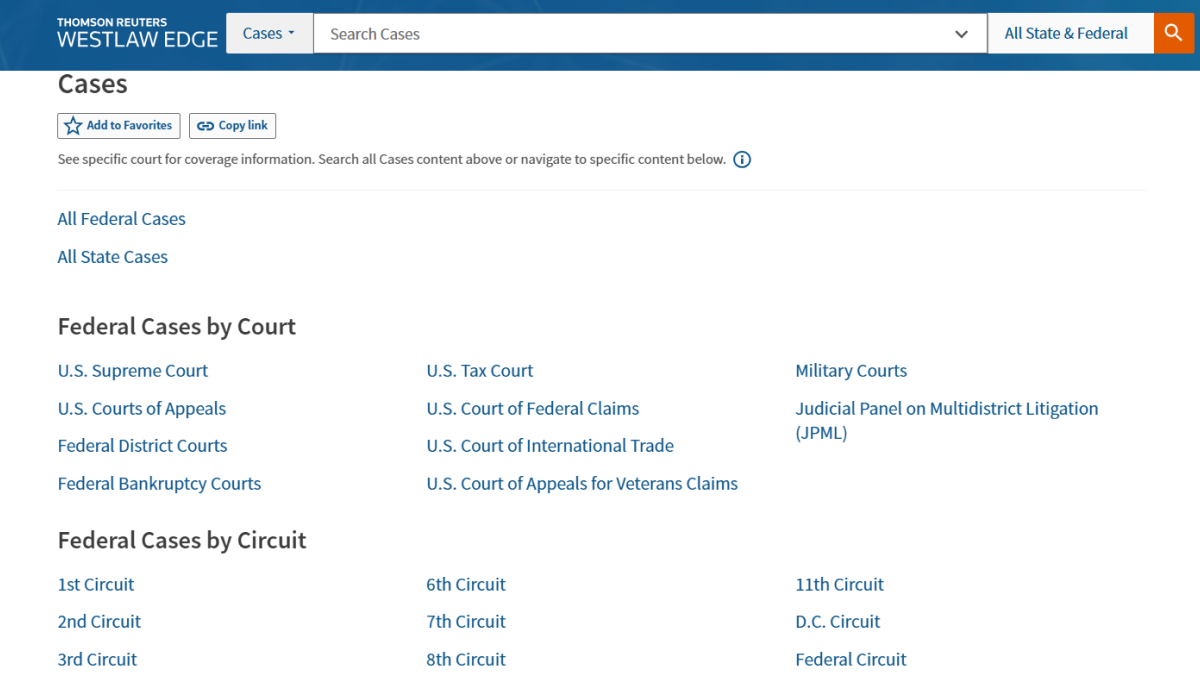The image size is (1200, 676).
Task: Open U.S. Court of International Trade
Action: click(x=550, y=446)
